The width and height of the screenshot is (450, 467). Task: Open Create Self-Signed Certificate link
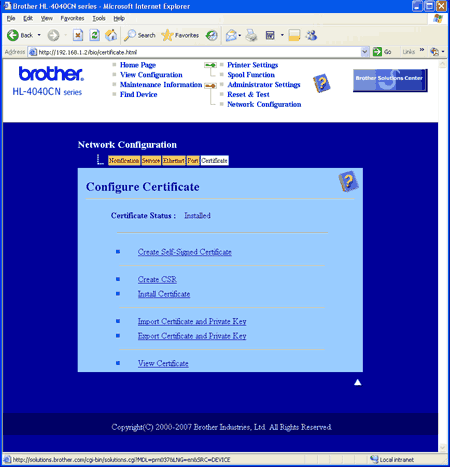[185, 252]
